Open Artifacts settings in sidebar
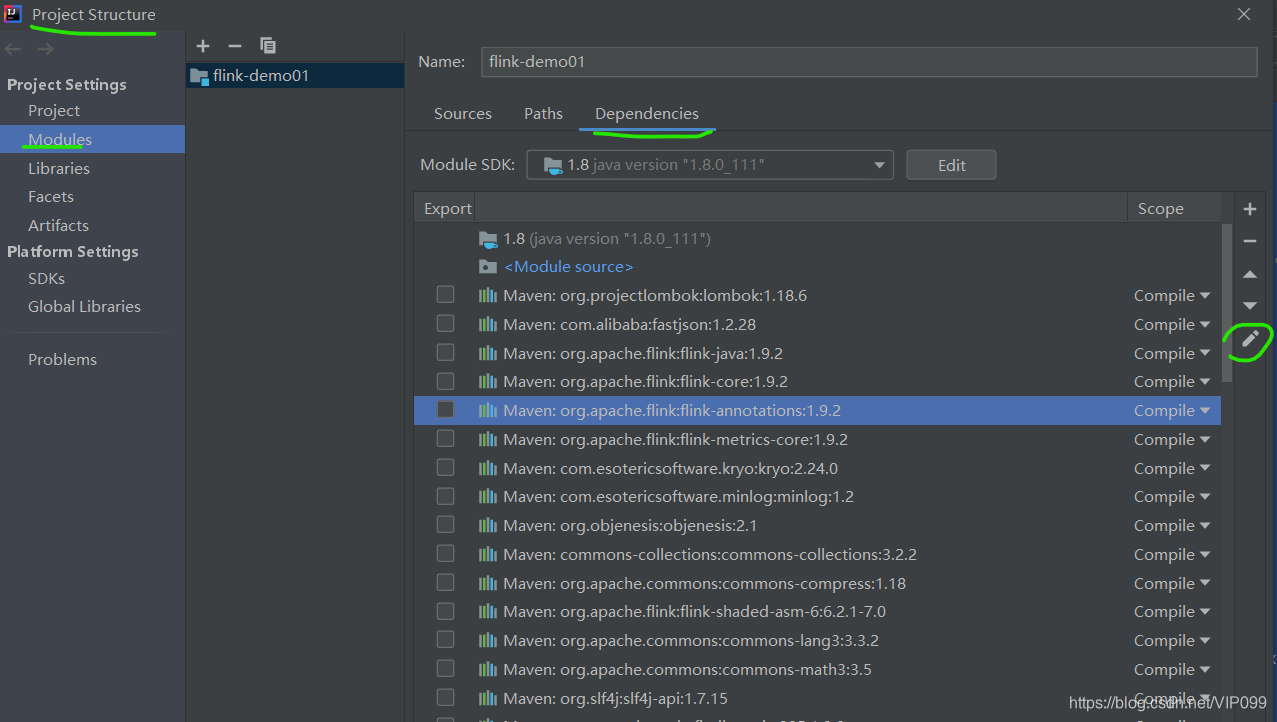 tap(58, 225)
